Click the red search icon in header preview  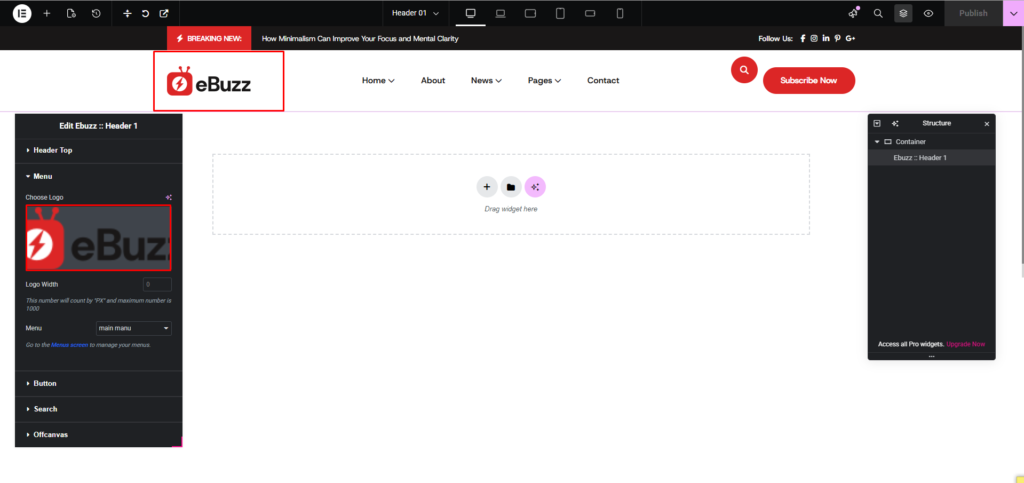tap(743, 70)
